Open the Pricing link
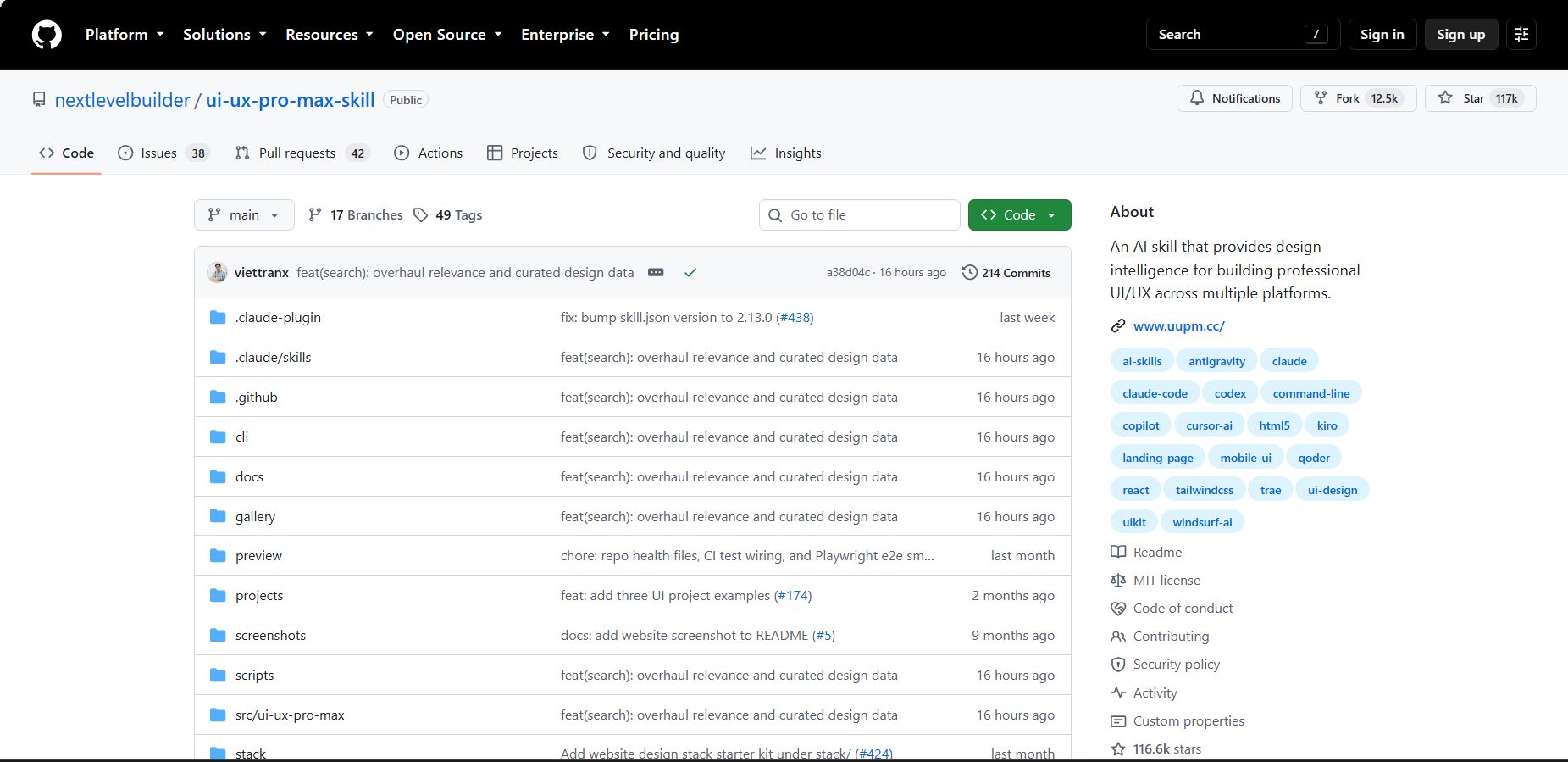The height and width of the screenshot is (762, 1568). [x=654, y=35]
